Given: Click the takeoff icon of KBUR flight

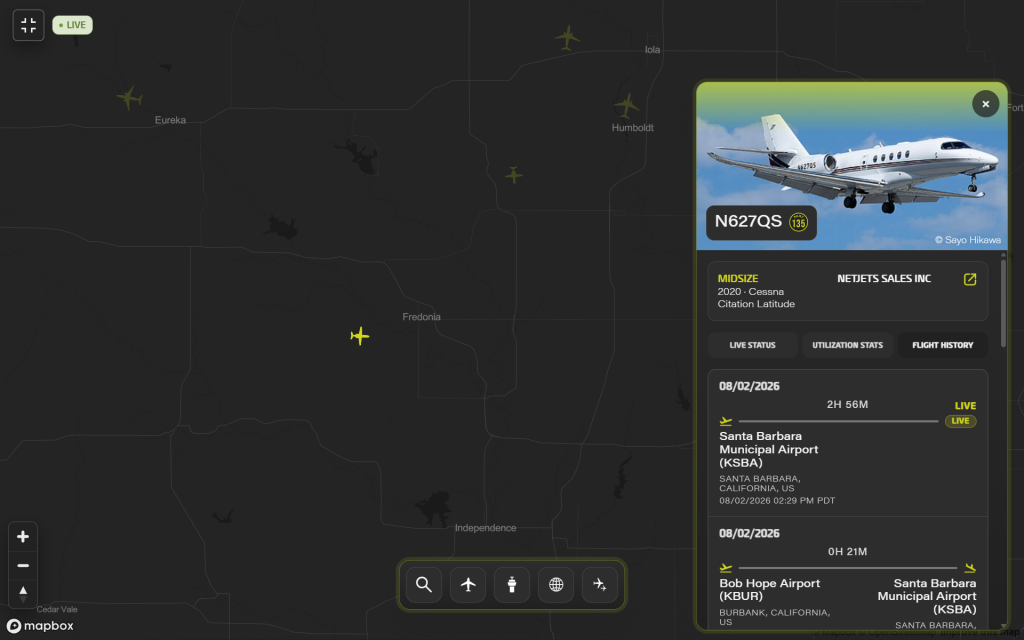Looking at the screenshot, I should (726, 568).
